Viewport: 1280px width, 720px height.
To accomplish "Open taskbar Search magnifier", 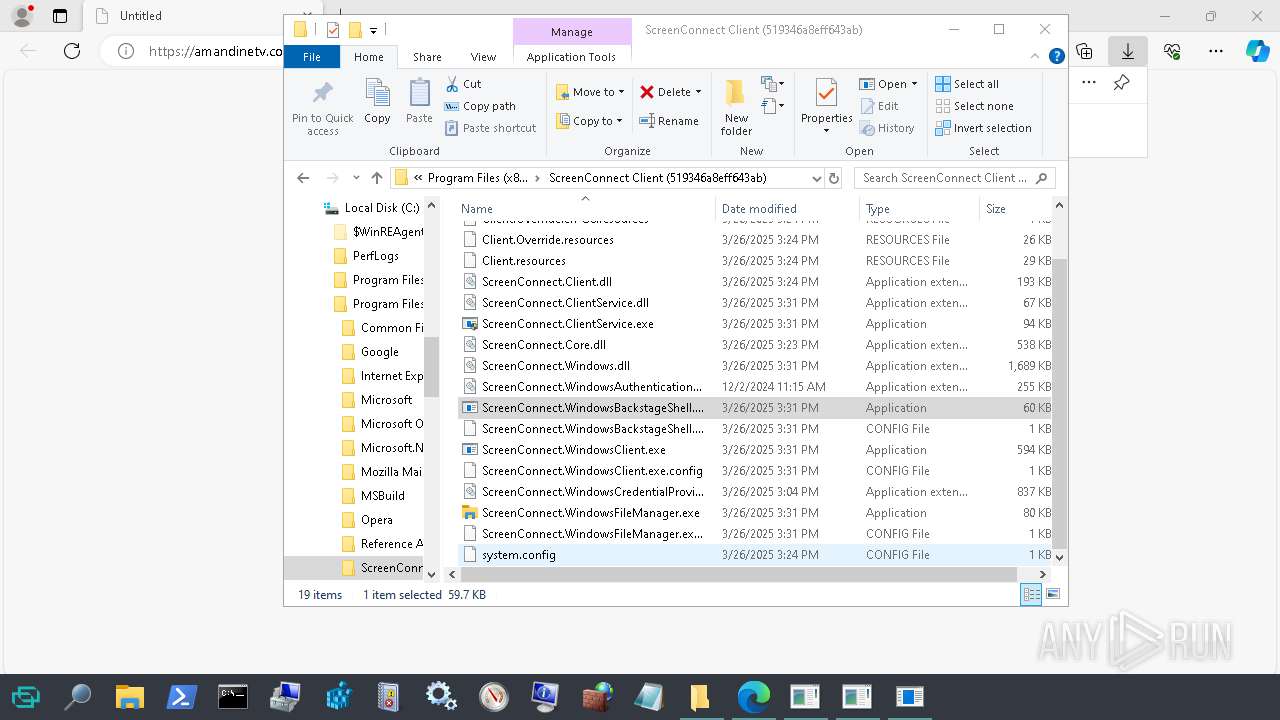I will tap(77, 696).
